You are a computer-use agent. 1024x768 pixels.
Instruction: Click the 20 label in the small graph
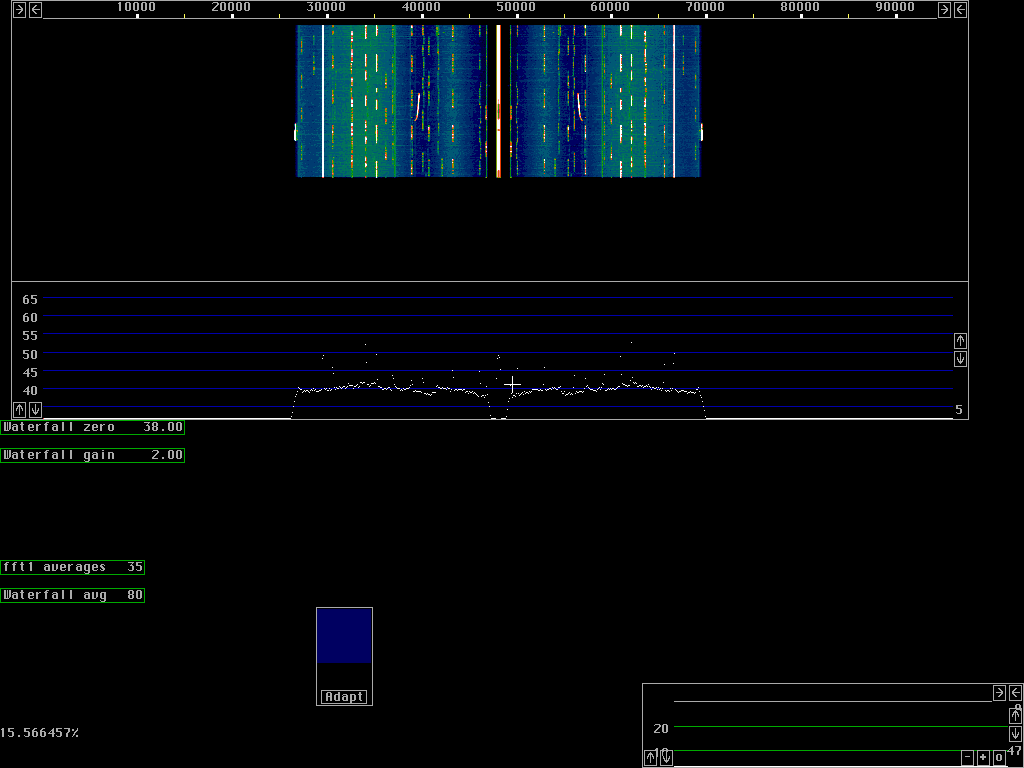(x=661, y=728)
